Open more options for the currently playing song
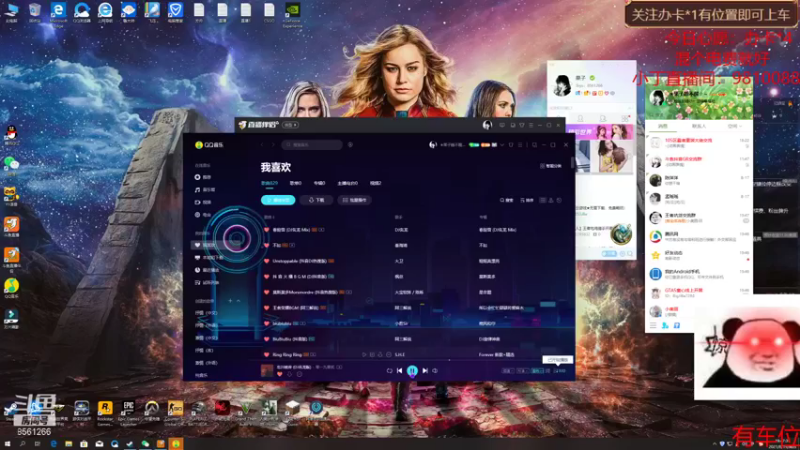This screenshot has width=800, height=450. click(299, 374)
